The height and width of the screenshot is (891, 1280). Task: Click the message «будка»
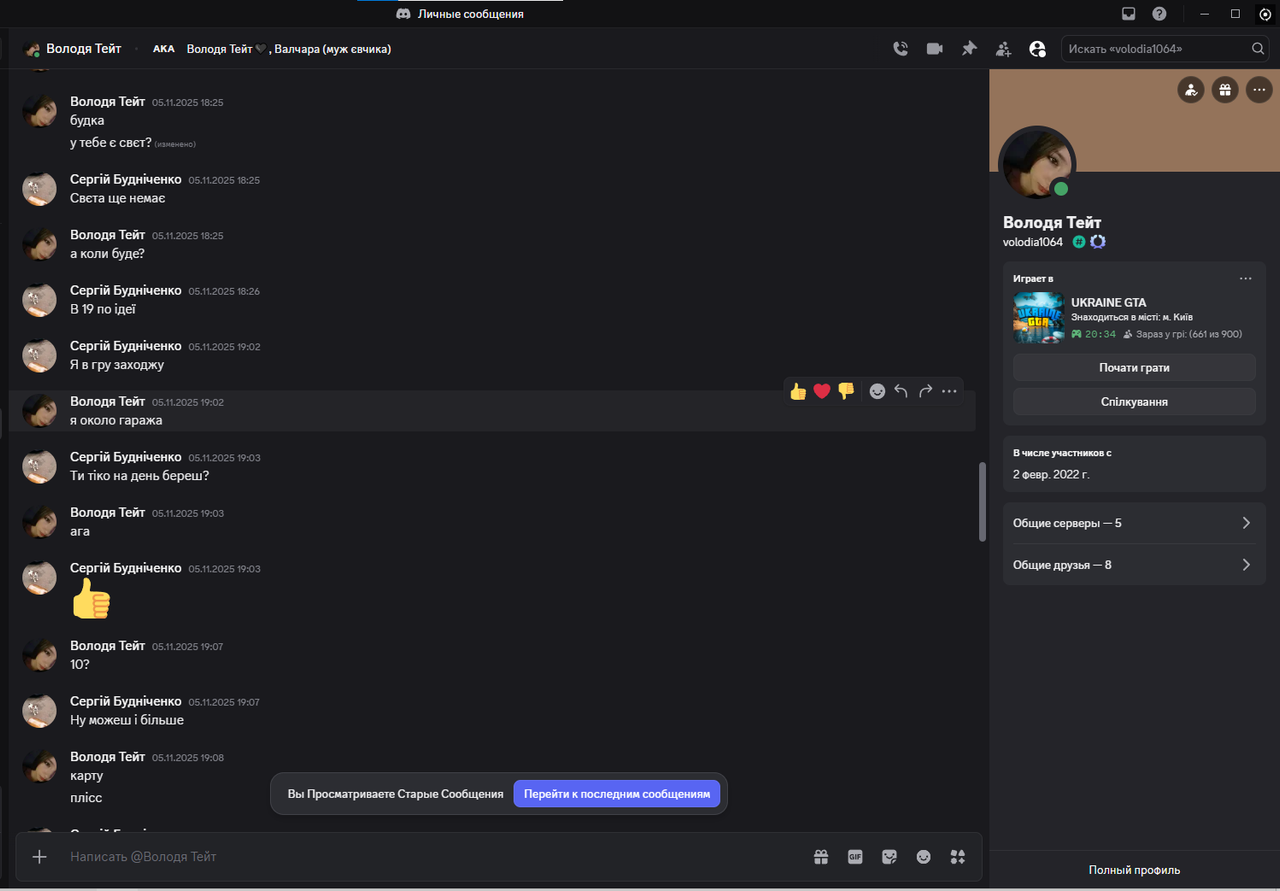[87, 120]
